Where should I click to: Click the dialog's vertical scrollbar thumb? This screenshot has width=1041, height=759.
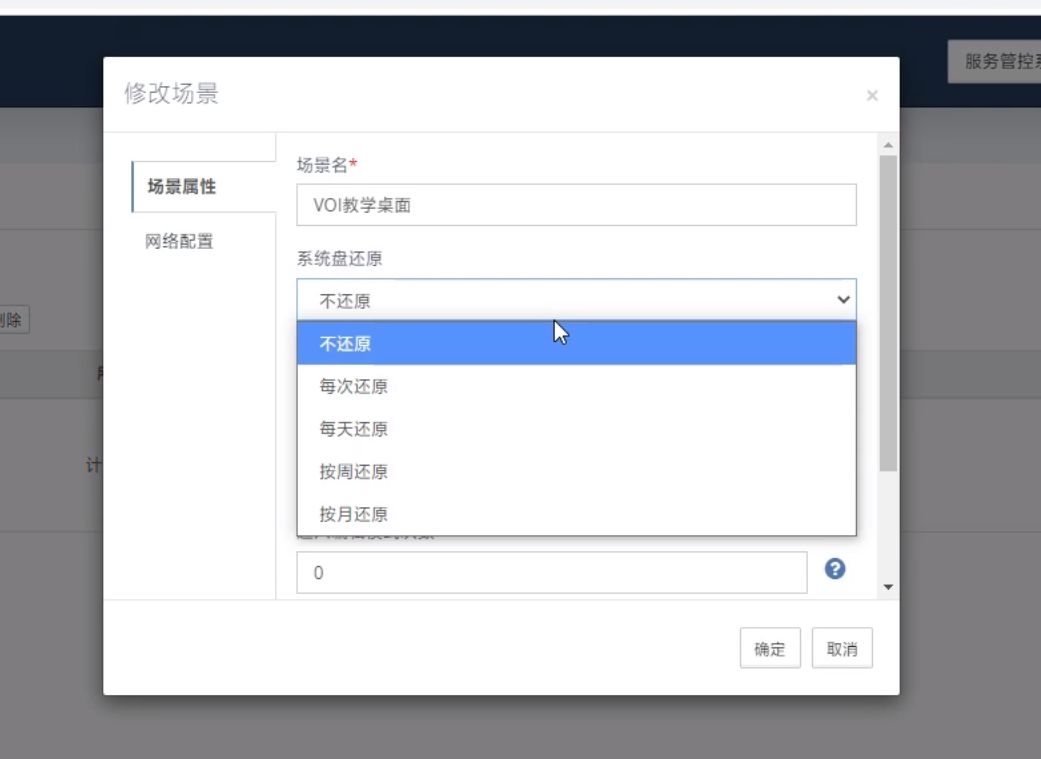tap(888, 310)
